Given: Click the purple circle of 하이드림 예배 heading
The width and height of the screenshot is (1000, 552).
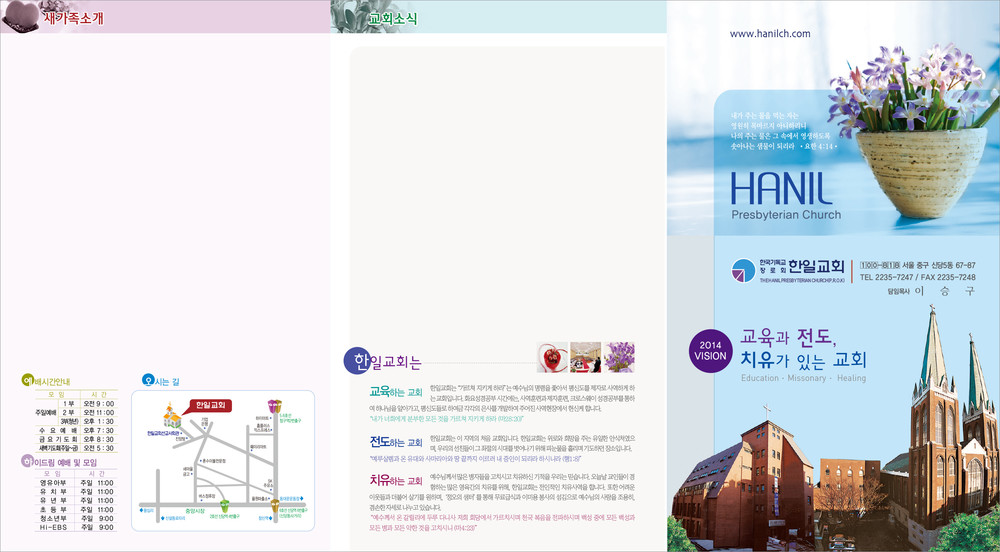Looking at the screenshot, I should [28, 462].
